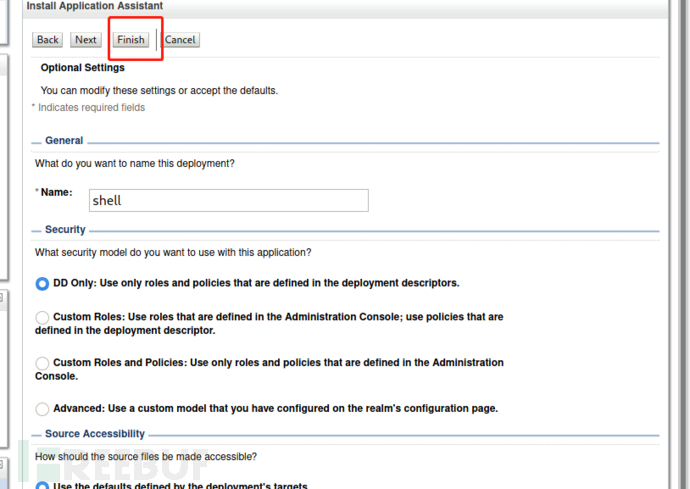Click the 'Install Application Assistant' title
Image resolution: width=690 pixels, height=489 pixels.
(x=95, y=6)
